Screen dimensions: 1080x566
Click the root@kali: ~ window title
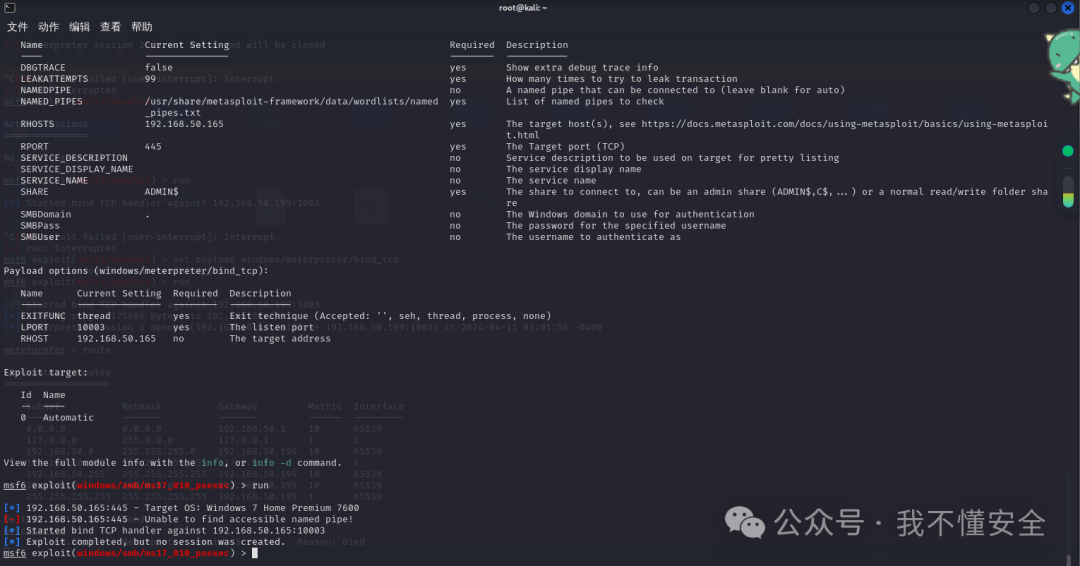click(523, 8)
